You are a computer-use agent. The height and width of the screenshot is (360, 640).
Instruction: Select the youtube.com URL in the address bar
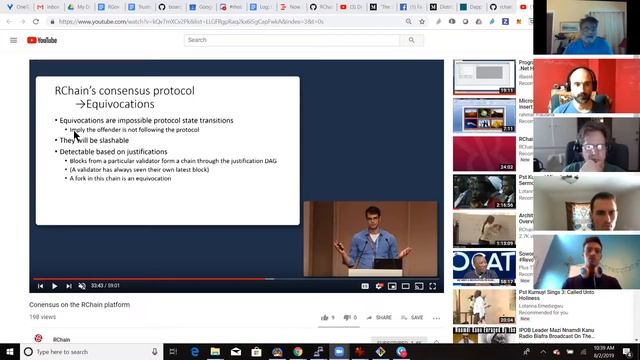(x=191, y=21)
